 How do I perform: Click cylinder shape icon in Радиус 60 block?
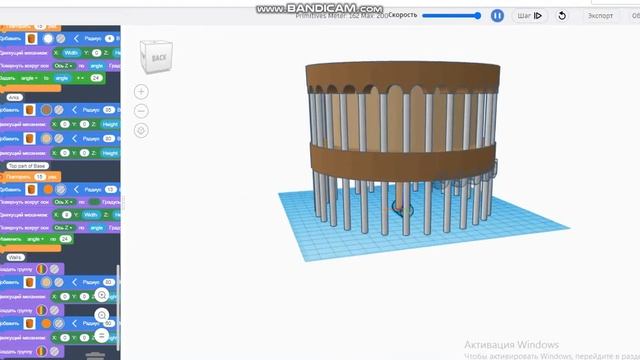29,323
